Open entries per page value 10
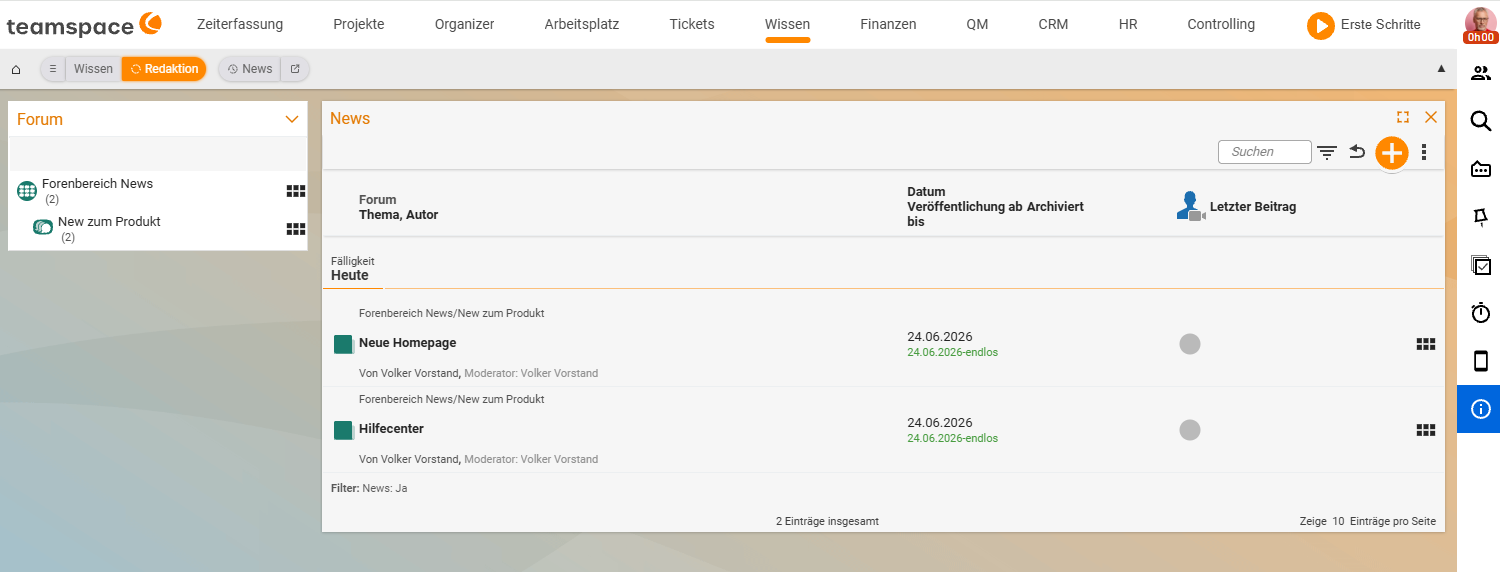 1338,521
